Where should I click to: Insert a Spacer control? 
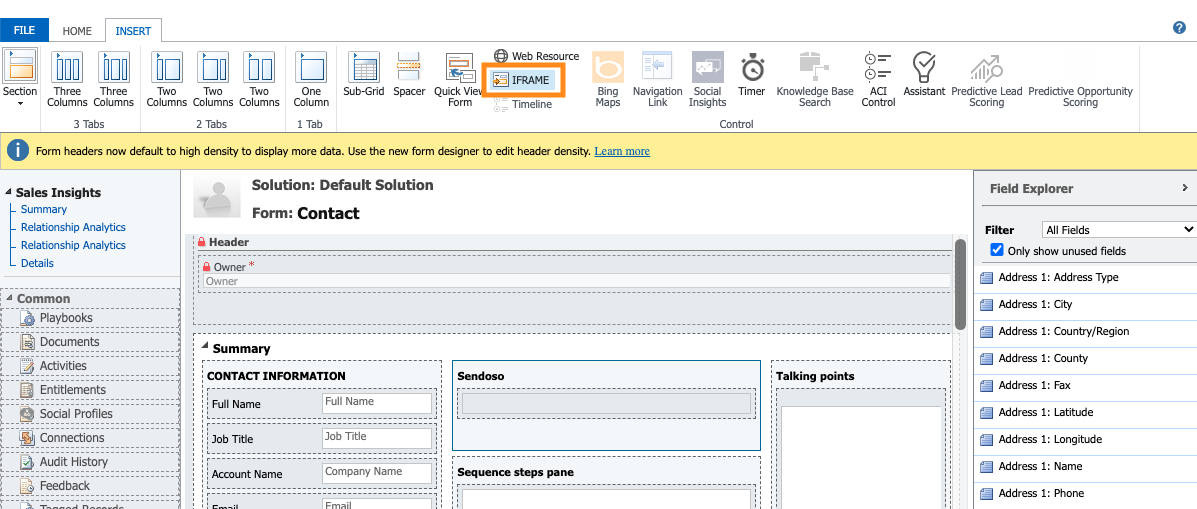point(409,74)
